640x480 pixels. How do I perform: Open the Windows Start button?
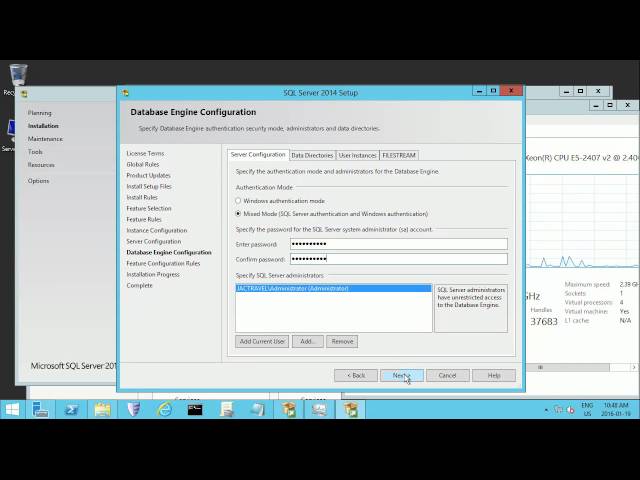[12, 409]
